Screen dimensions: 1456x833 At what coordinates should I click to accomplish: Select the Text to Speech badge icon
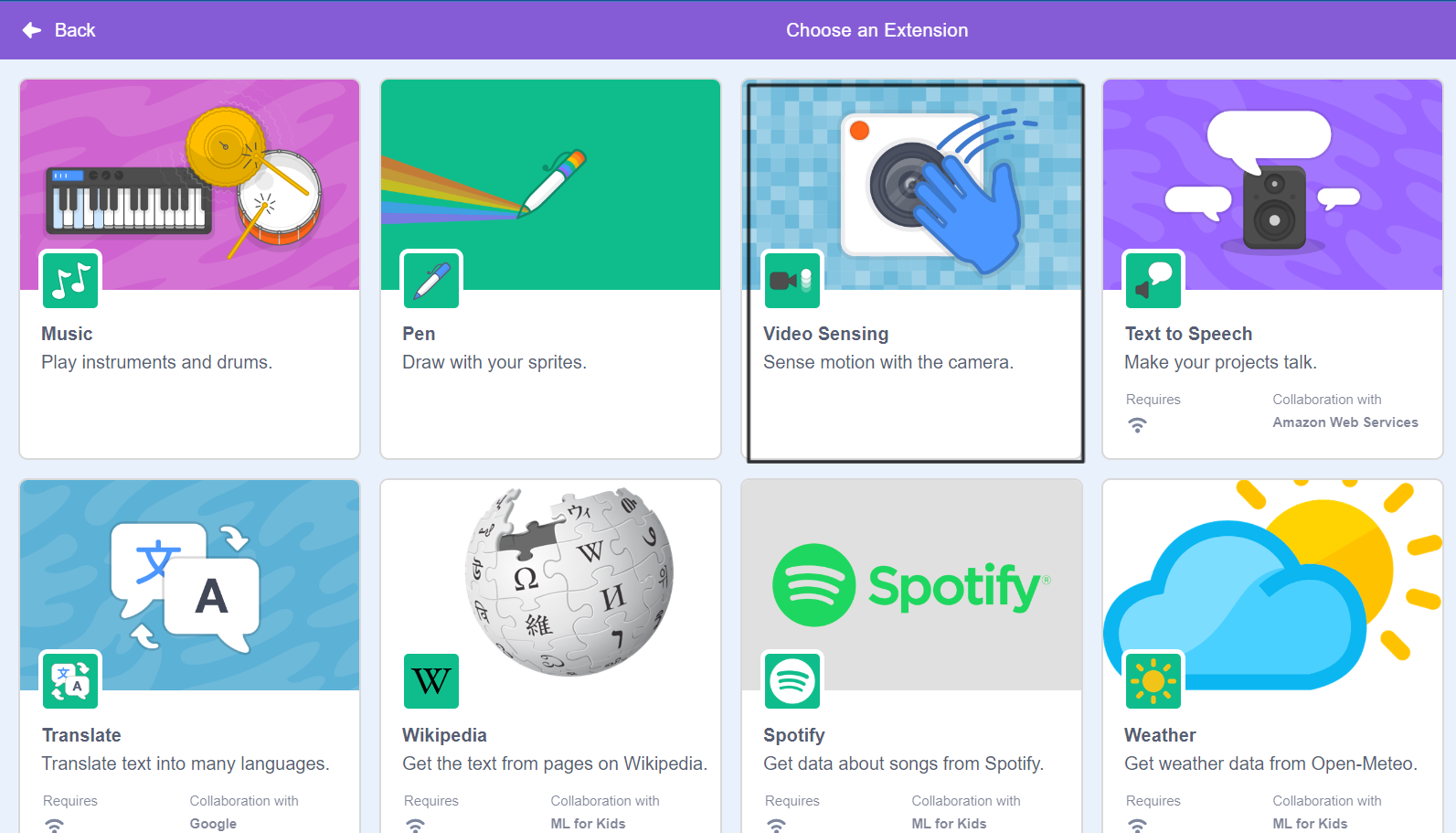click(x=1153, y=281)
